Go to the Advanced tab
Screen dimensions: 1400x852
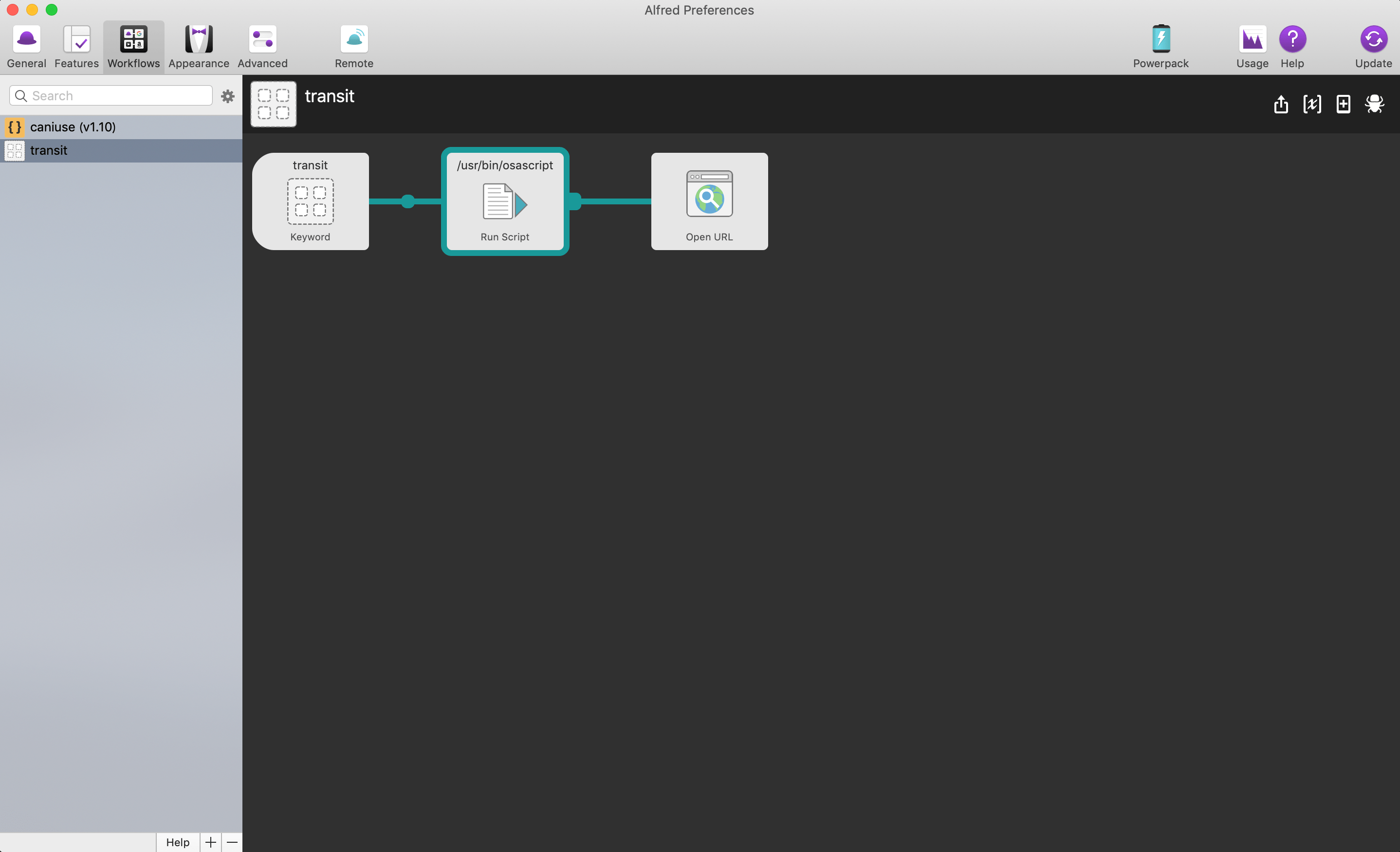coord(262,47)
